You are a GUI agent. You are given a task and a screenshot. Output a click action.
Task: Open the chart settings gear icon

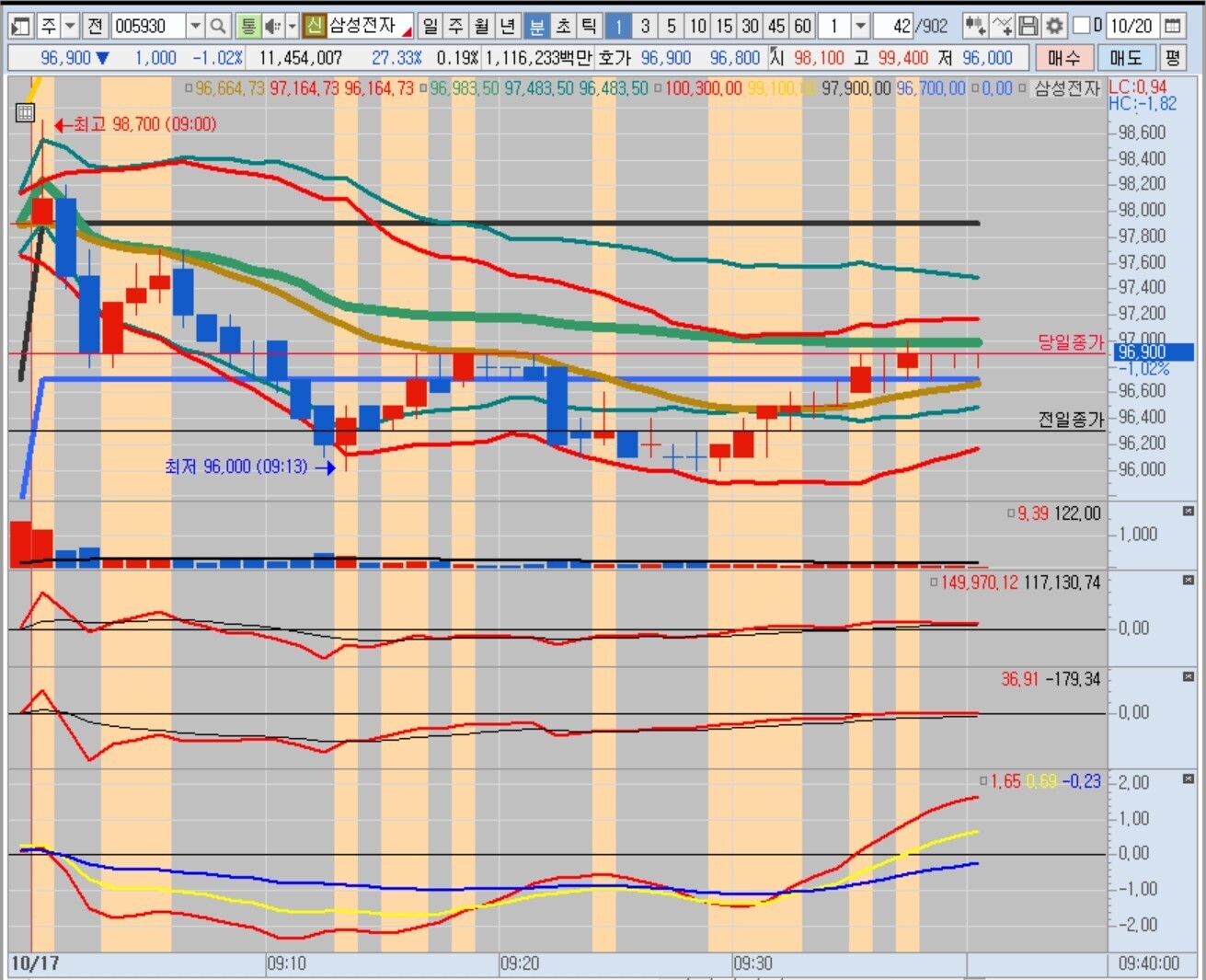pos(1054,26)
